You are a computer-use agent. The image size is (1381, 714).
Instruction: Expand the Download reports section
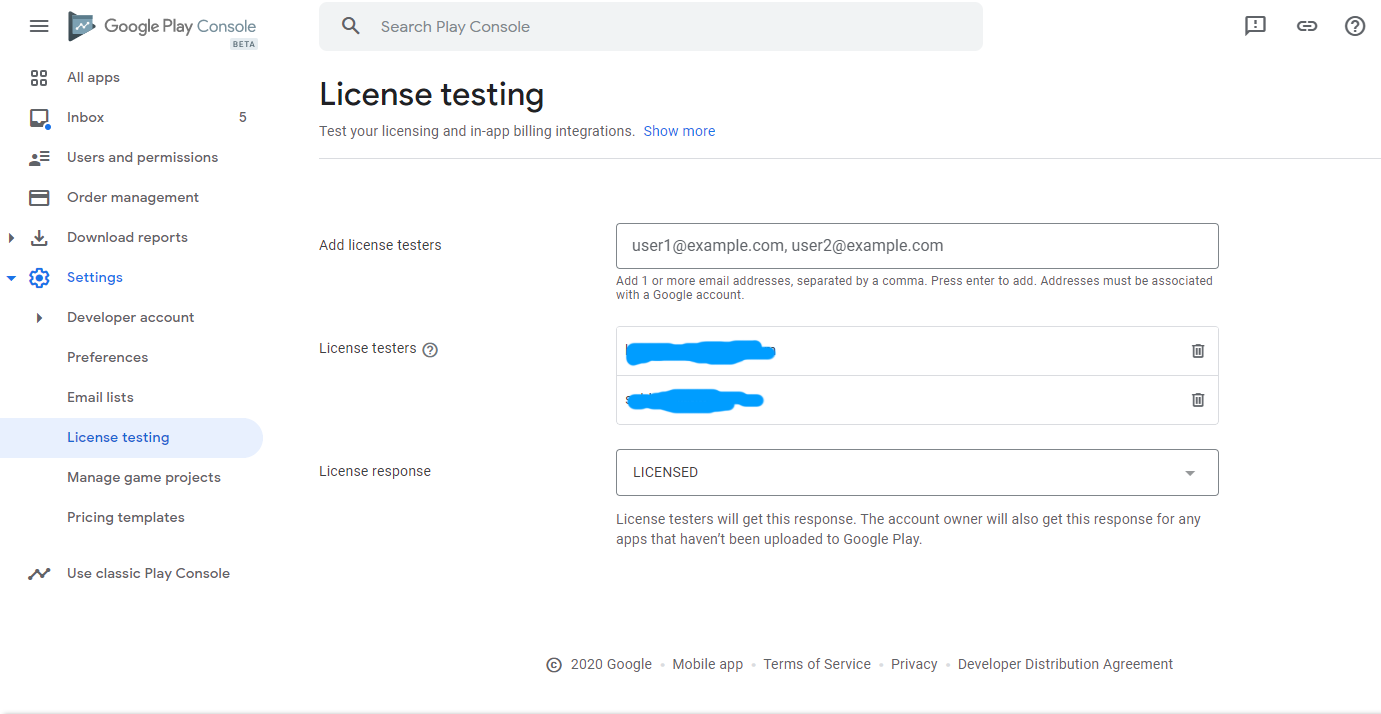pyautogui.click(x=12, y=238)
